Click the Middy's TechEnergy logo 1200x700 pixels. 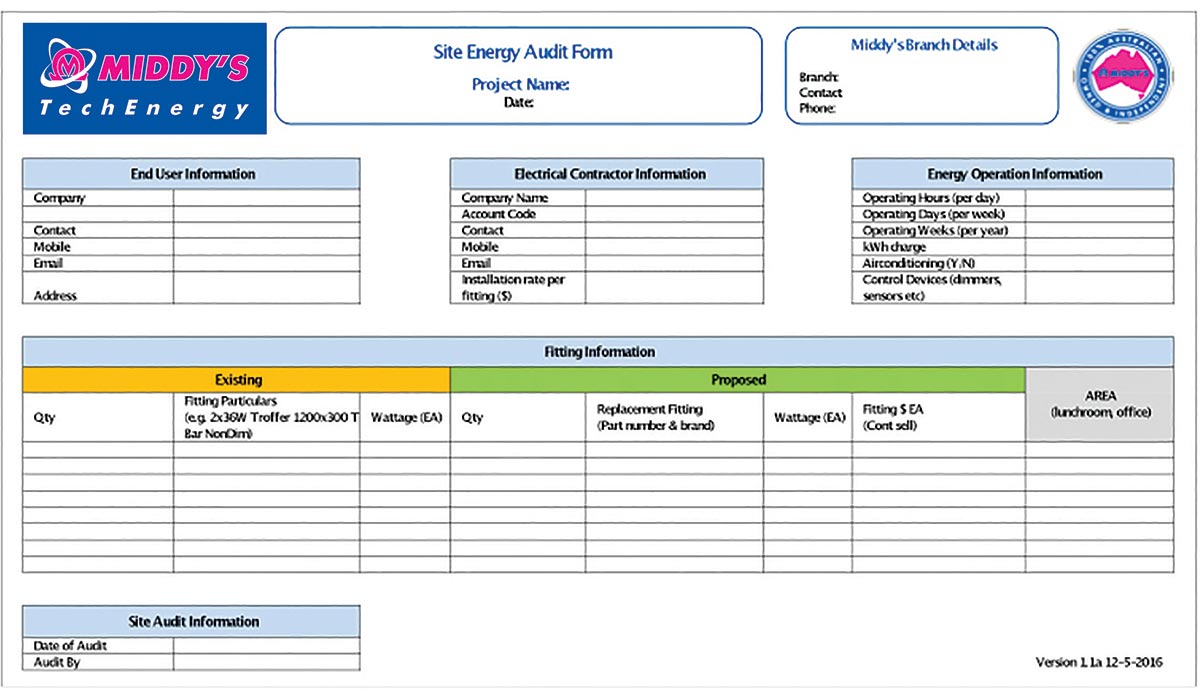pos(145,78)
